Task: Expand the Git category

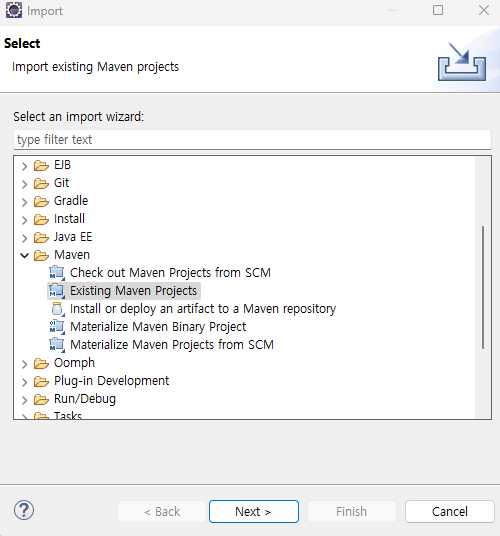Action: 24,184
